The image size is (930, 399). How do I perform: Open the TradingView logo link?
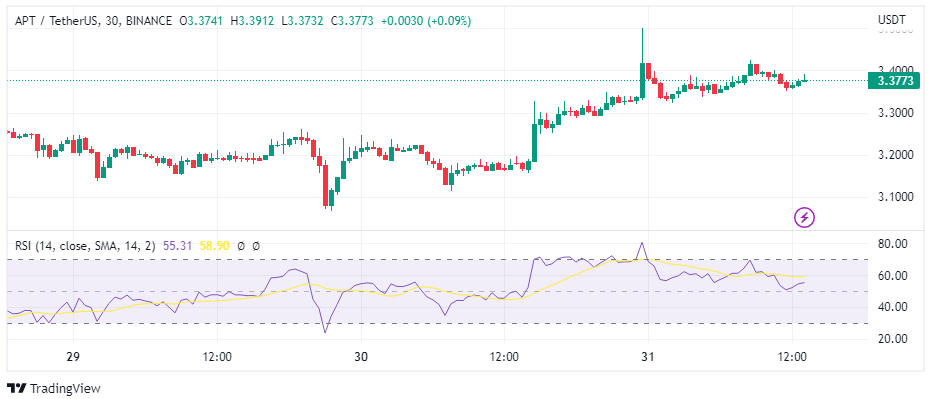pos(54,389)
